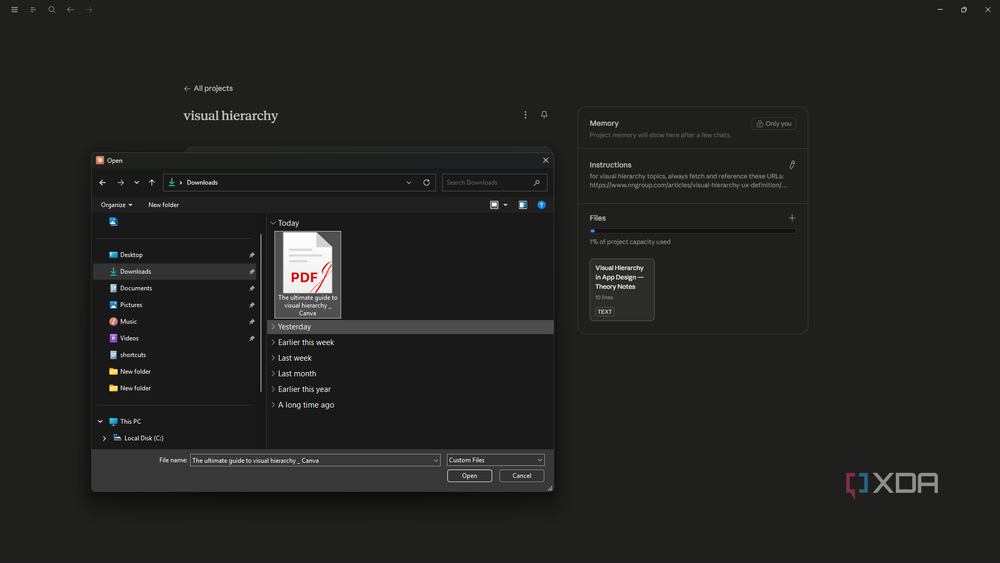The width and height of the screenshot is (1000, 563).
Task: Open the Organize menu
Action: point(117,205)
